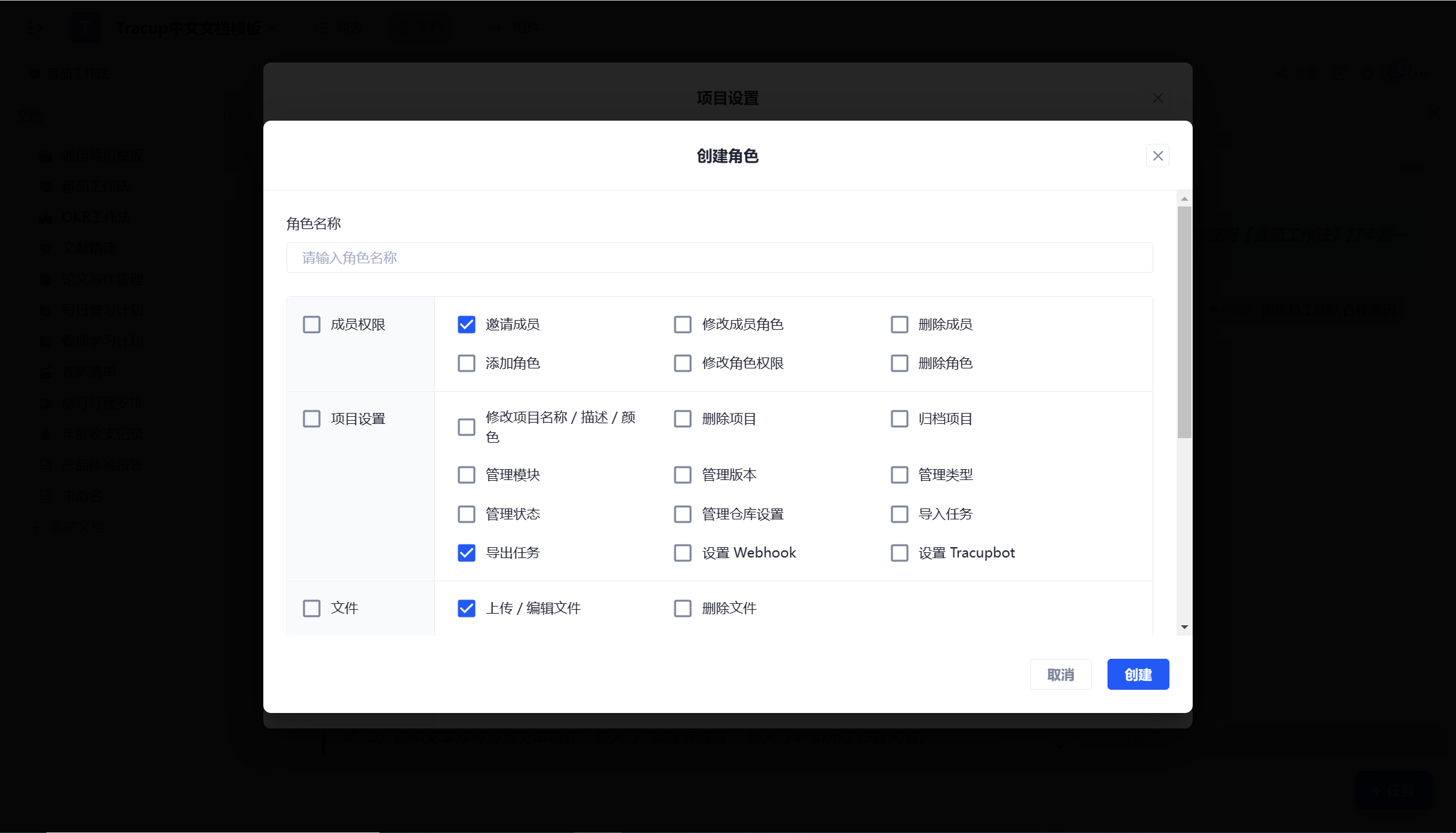Check the 删除成员 checkbox
The height and width of the screenshot is (833, 1456).
899,324
